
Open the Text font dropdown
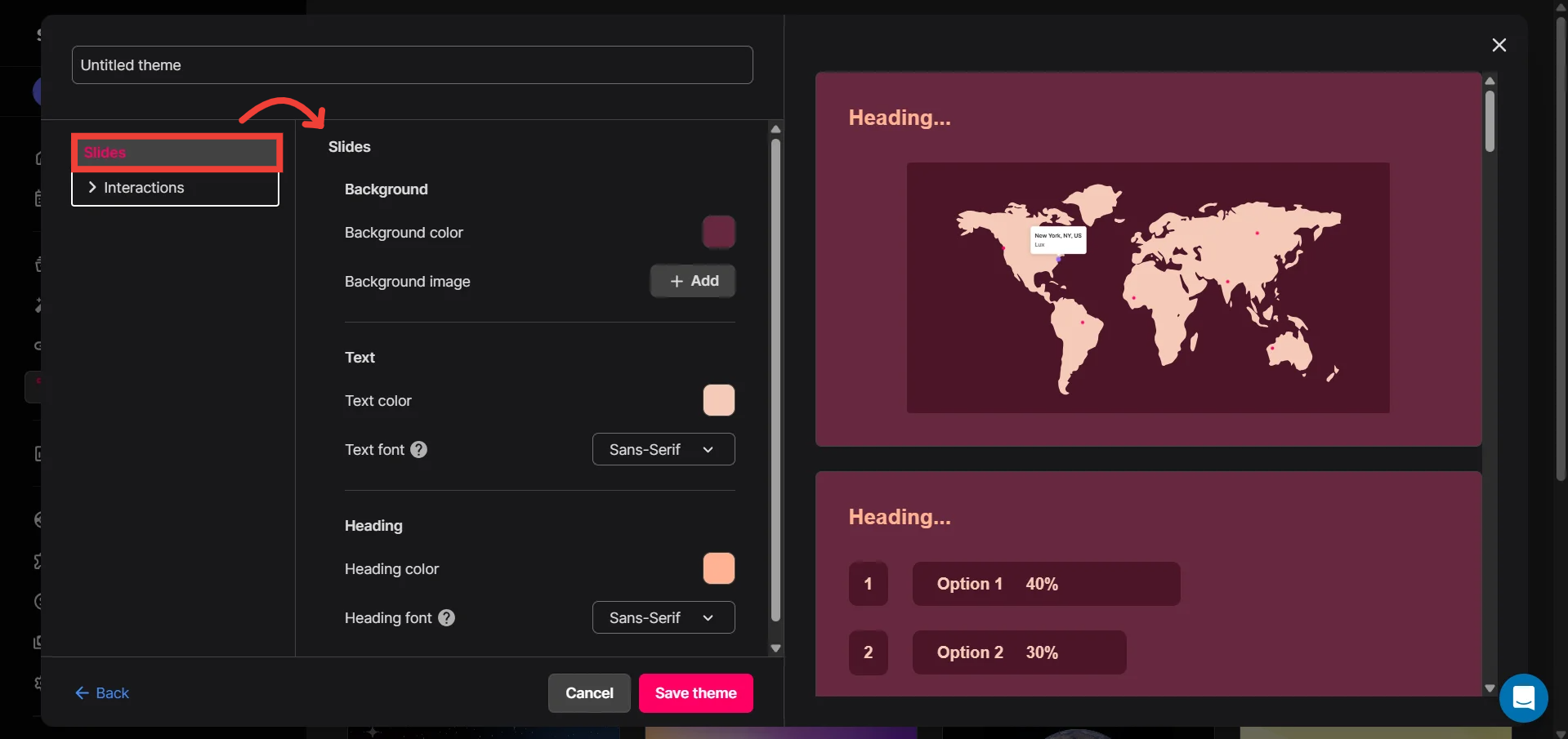coord(663,450)
